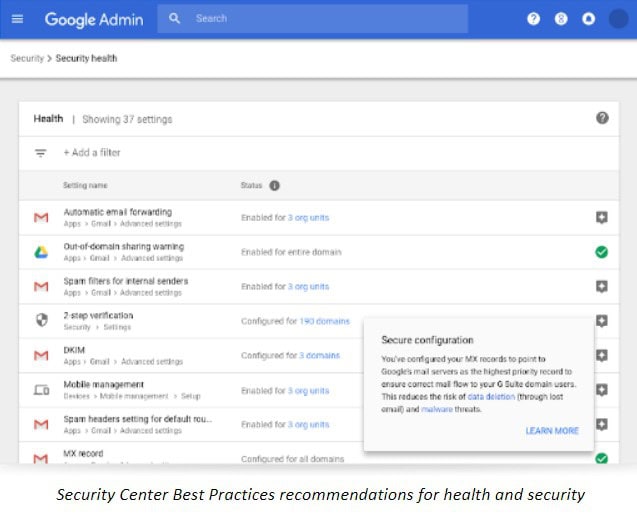Open 2-step verification setting
The height and width of the screenshot is (514, 637).
[x=98, y=315]
